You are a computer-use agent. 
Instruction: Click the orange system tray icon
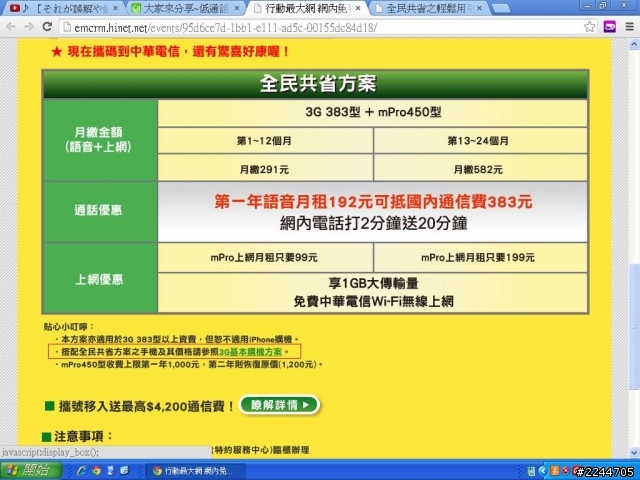pyautogui.click(x=554, y=471)
